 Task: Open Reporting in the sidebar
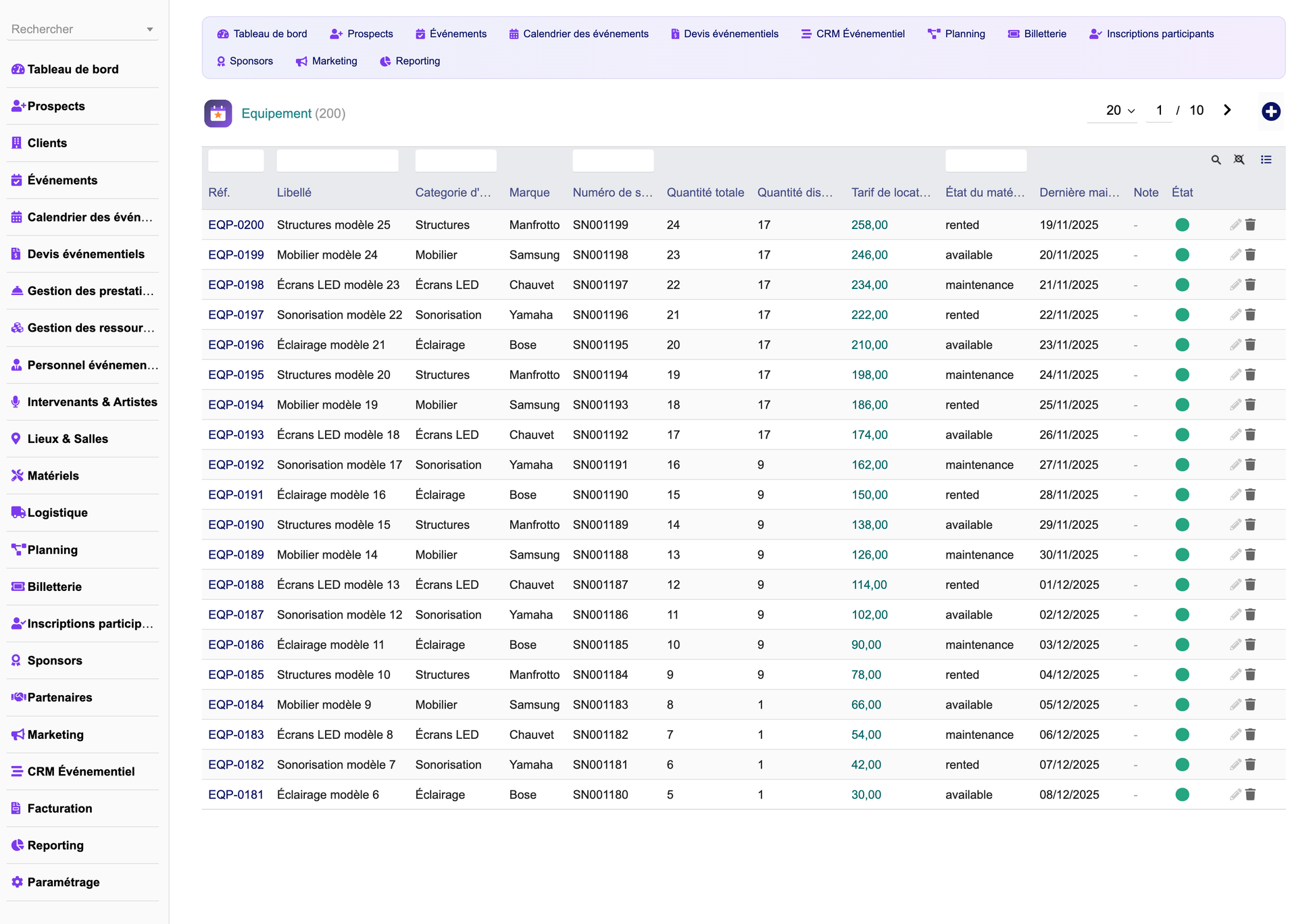tap(82, 845)
